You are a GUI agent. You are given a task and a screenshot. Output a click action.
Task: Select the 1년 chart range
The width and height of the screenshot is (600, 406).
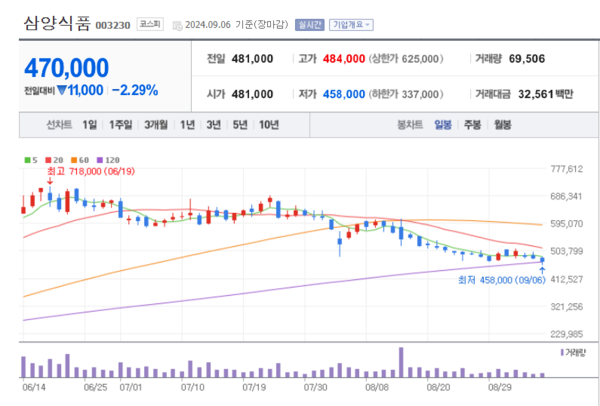pyautogui.click(x=187, y=125)
